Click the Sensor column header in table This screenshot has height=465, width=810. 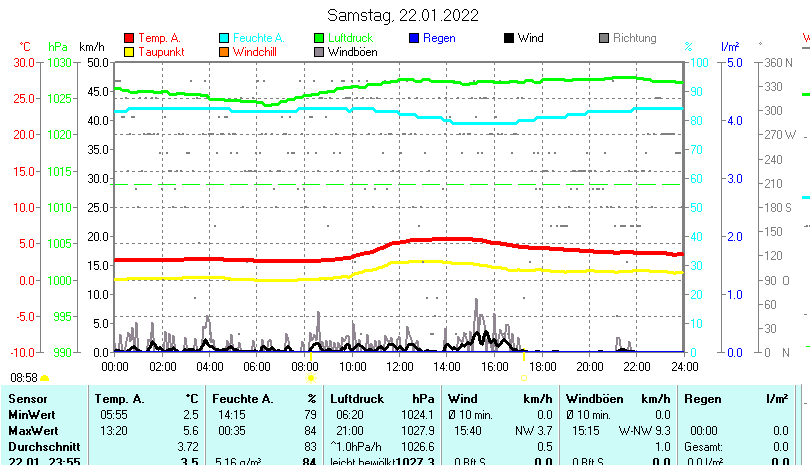pos(28,399)
